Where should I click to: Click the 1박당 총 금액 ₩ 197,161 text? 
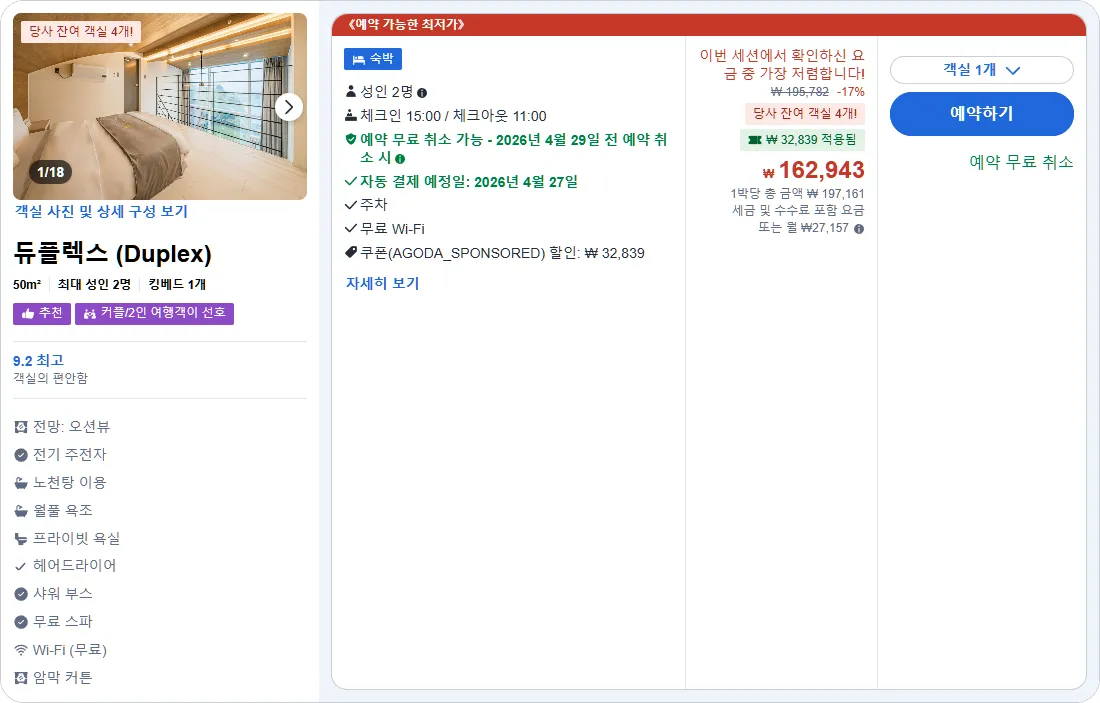tap(798, 194)
